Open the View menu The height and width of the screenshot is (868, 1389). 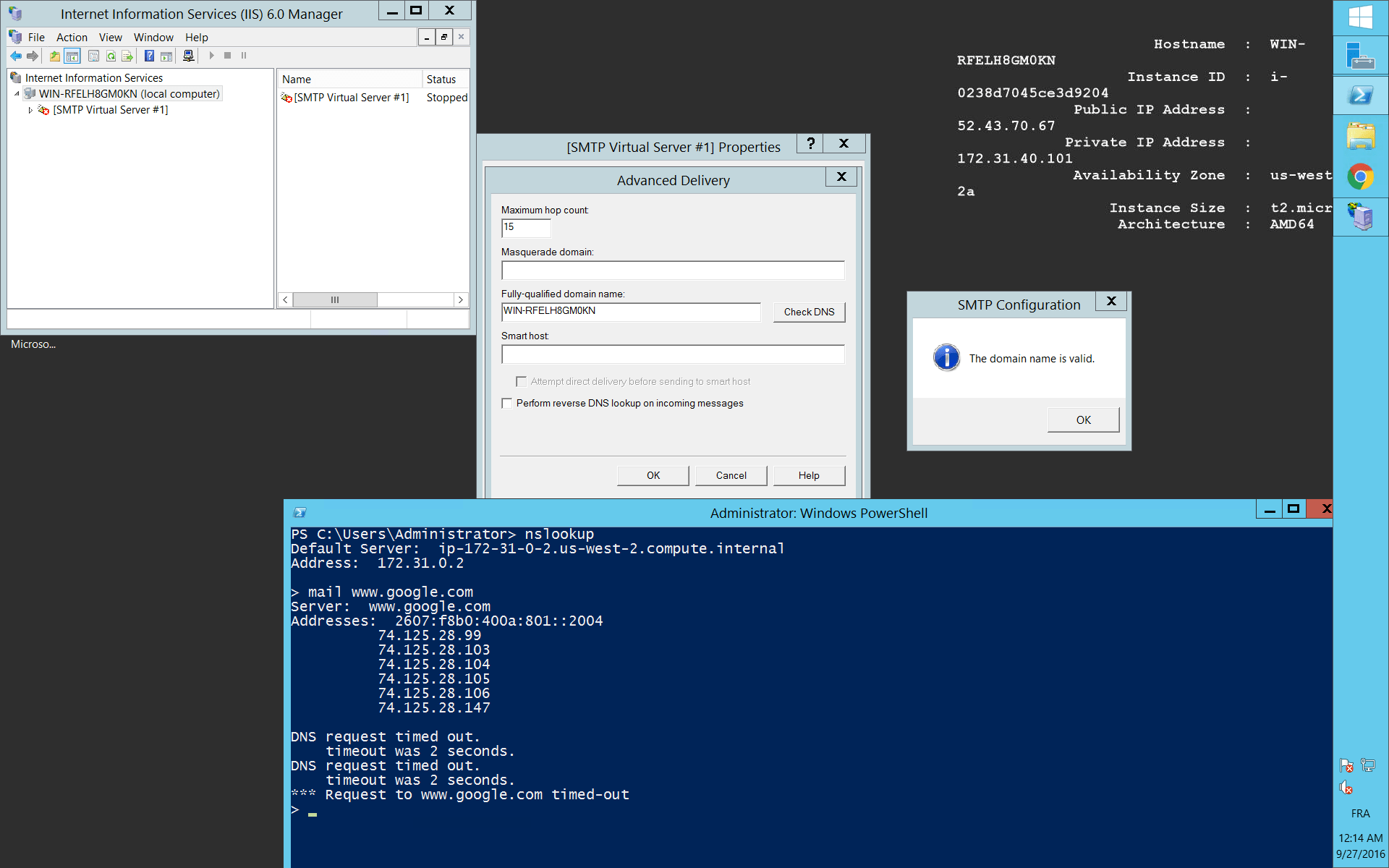click(x=110, y=38)
